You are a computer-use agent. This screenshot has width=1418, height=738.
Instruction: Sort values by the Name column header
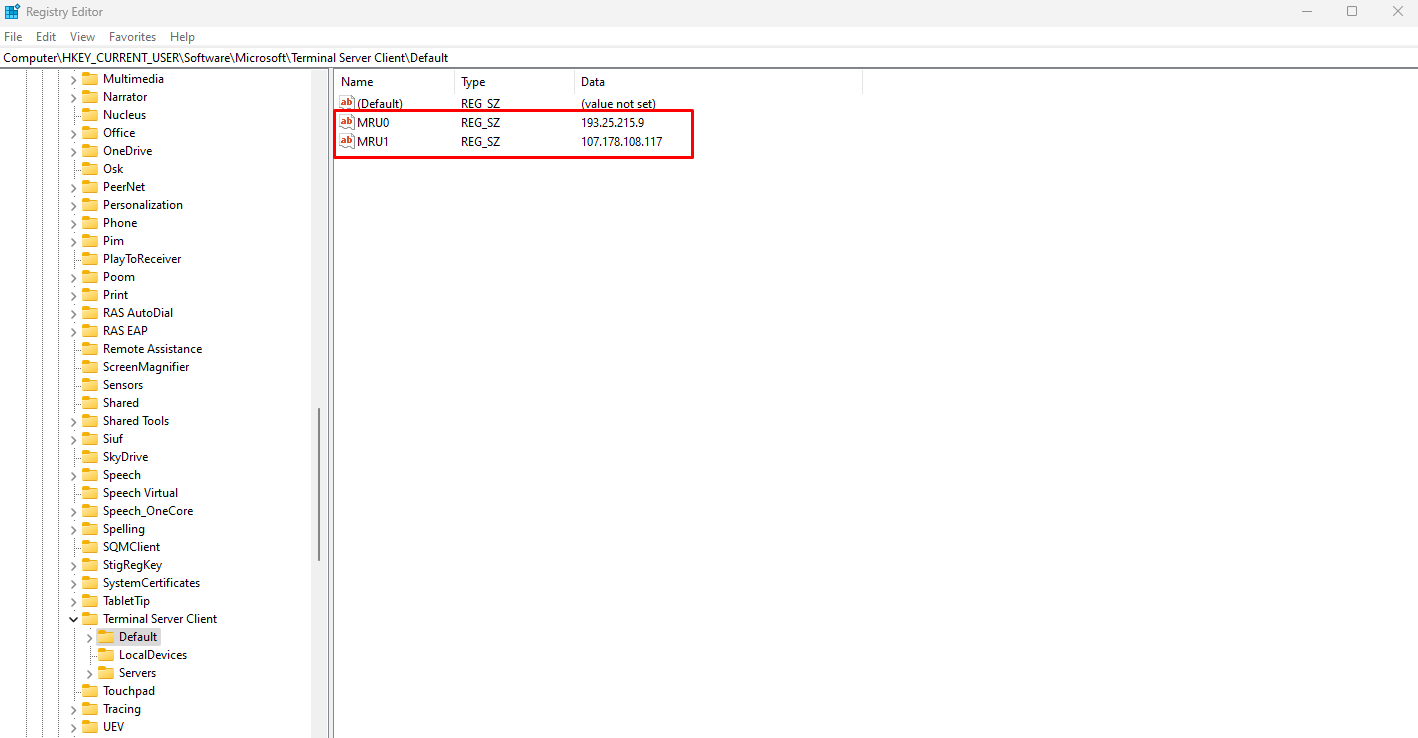[x=395, y=82]
